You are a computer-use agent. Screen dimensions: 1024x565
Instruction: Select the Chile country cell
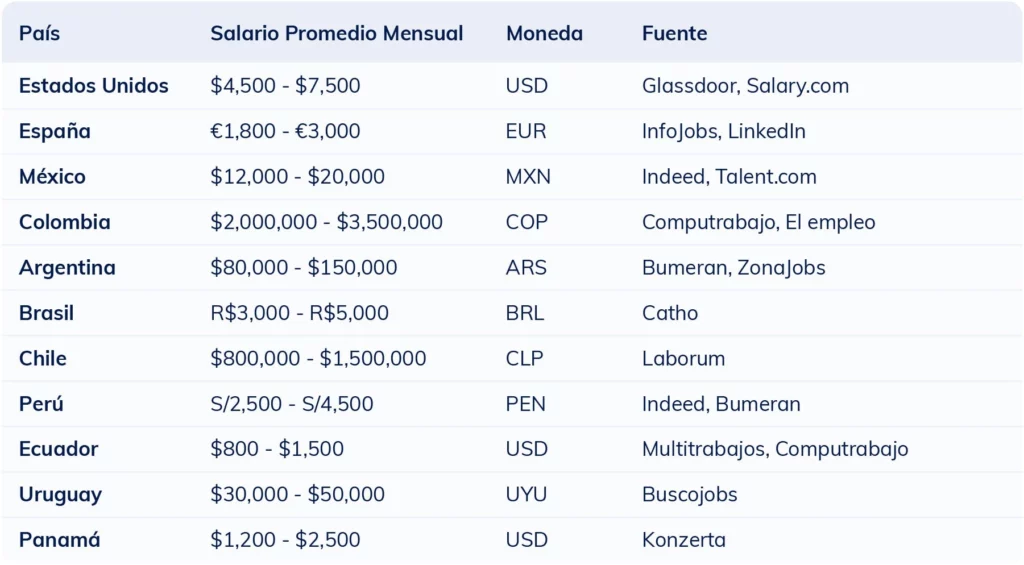click(43, 358)
